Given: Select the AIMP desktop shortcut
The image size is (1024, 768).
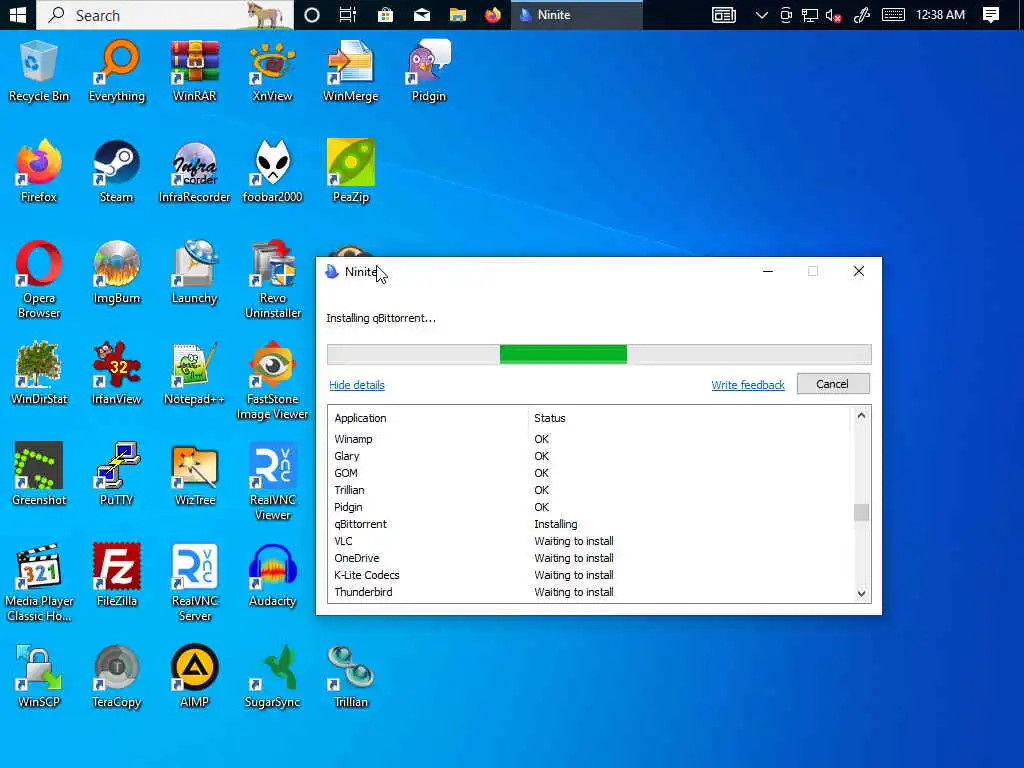Looking at the screenshot, I should (x=195, y=677).
